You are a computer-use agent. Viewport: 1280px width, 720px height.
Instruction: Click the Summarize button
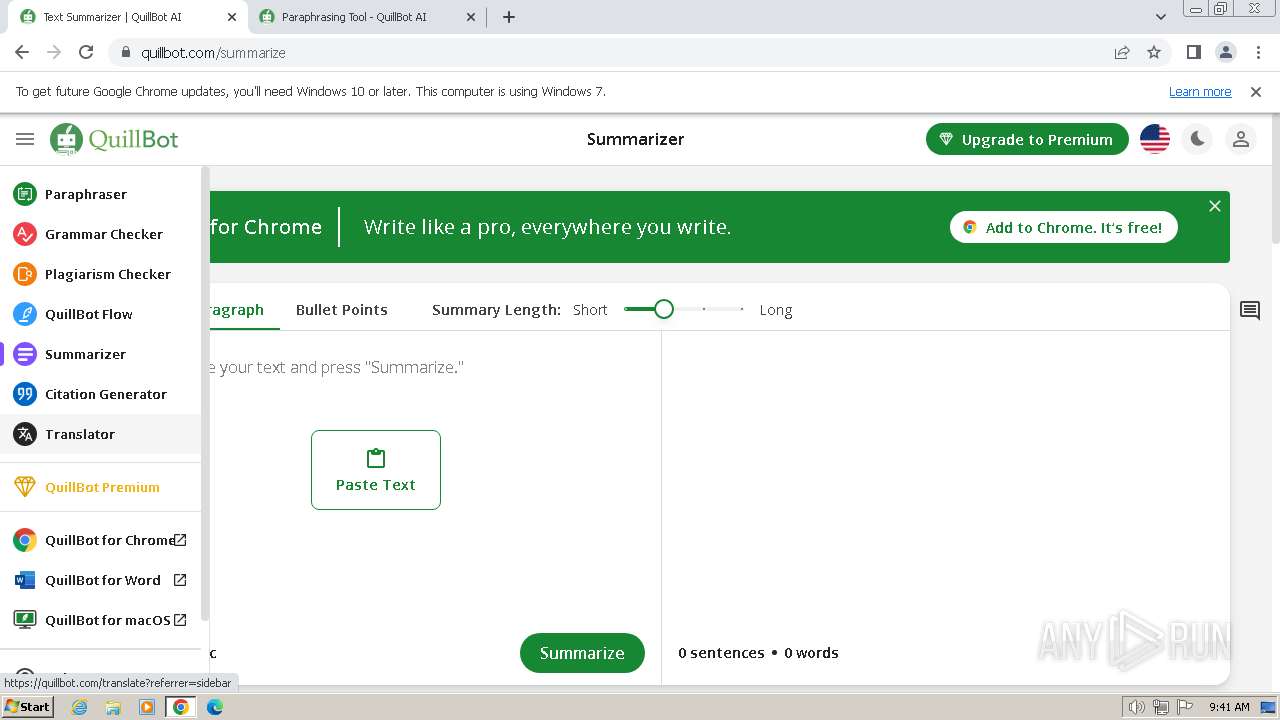(x=582, y=653)
